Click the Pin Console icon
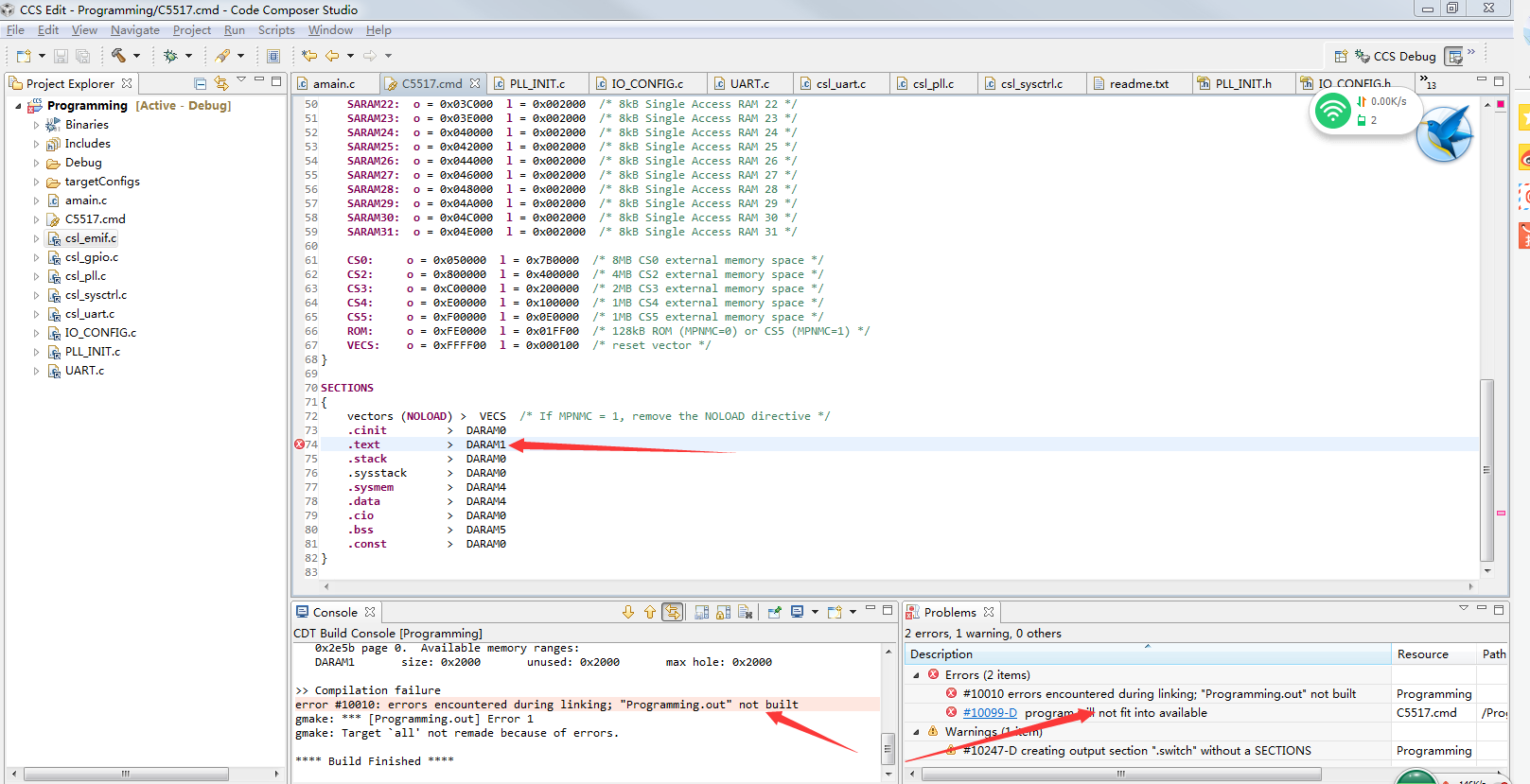Screen dimensions: 1530x784 (x=774, y=612)
